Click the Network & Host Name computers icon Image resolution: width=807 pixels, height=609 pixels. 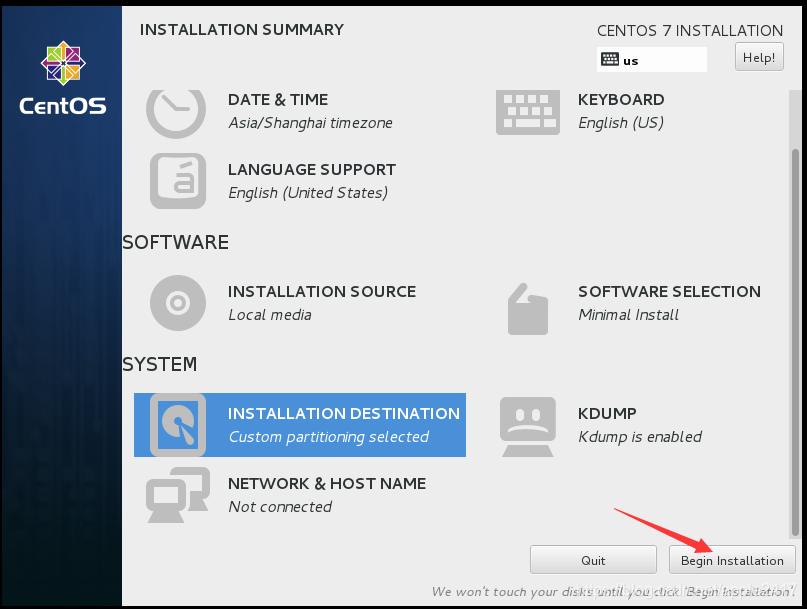click(x=178, y=495)
